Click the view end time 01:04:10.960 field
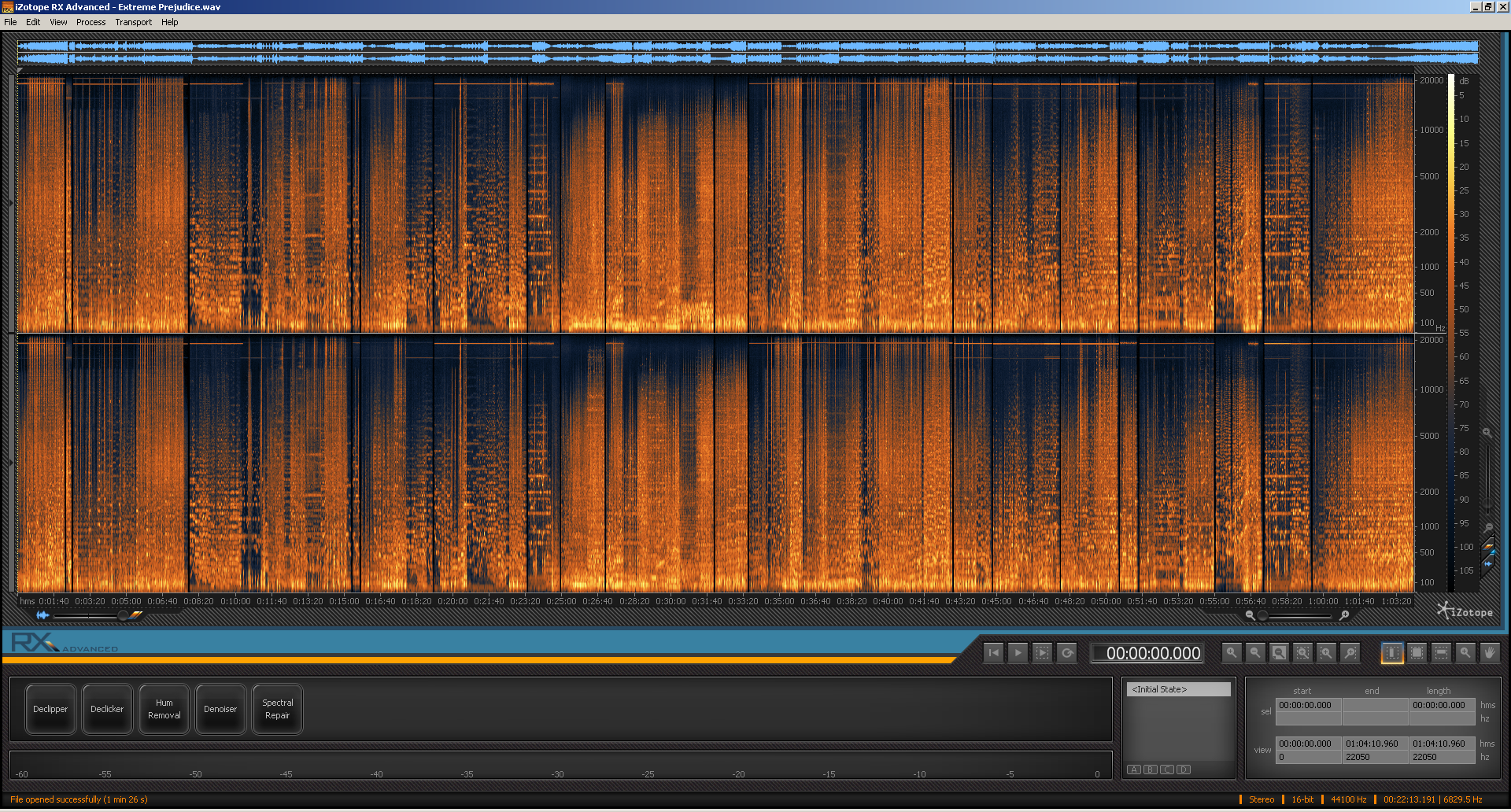The image size is (1511, 812). pos(1375,744)
